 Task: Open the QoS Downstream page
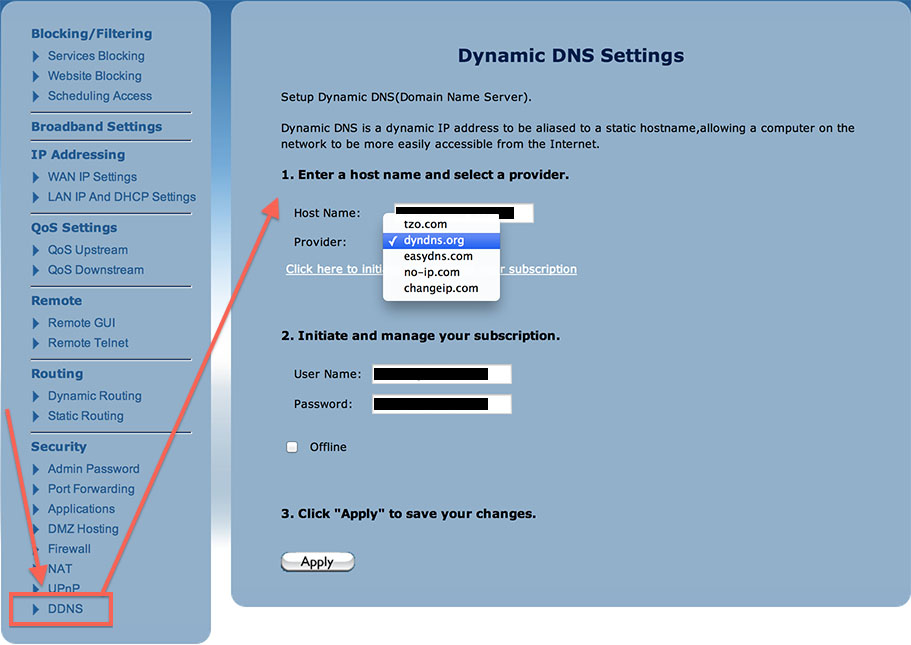pos(96,270)
